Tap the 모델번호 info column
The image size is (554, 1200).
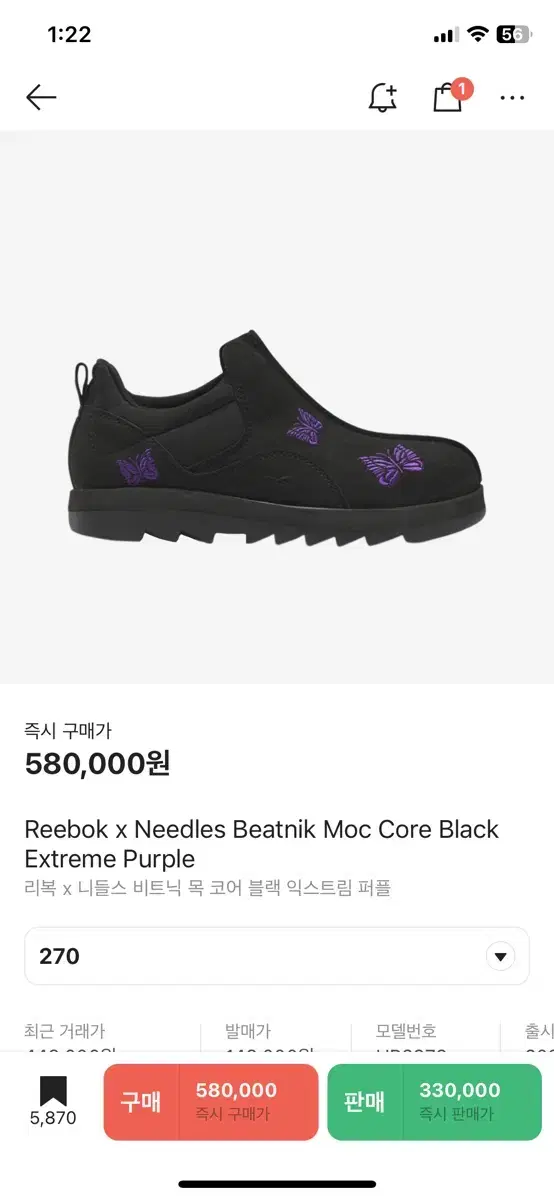[406, 1037]
